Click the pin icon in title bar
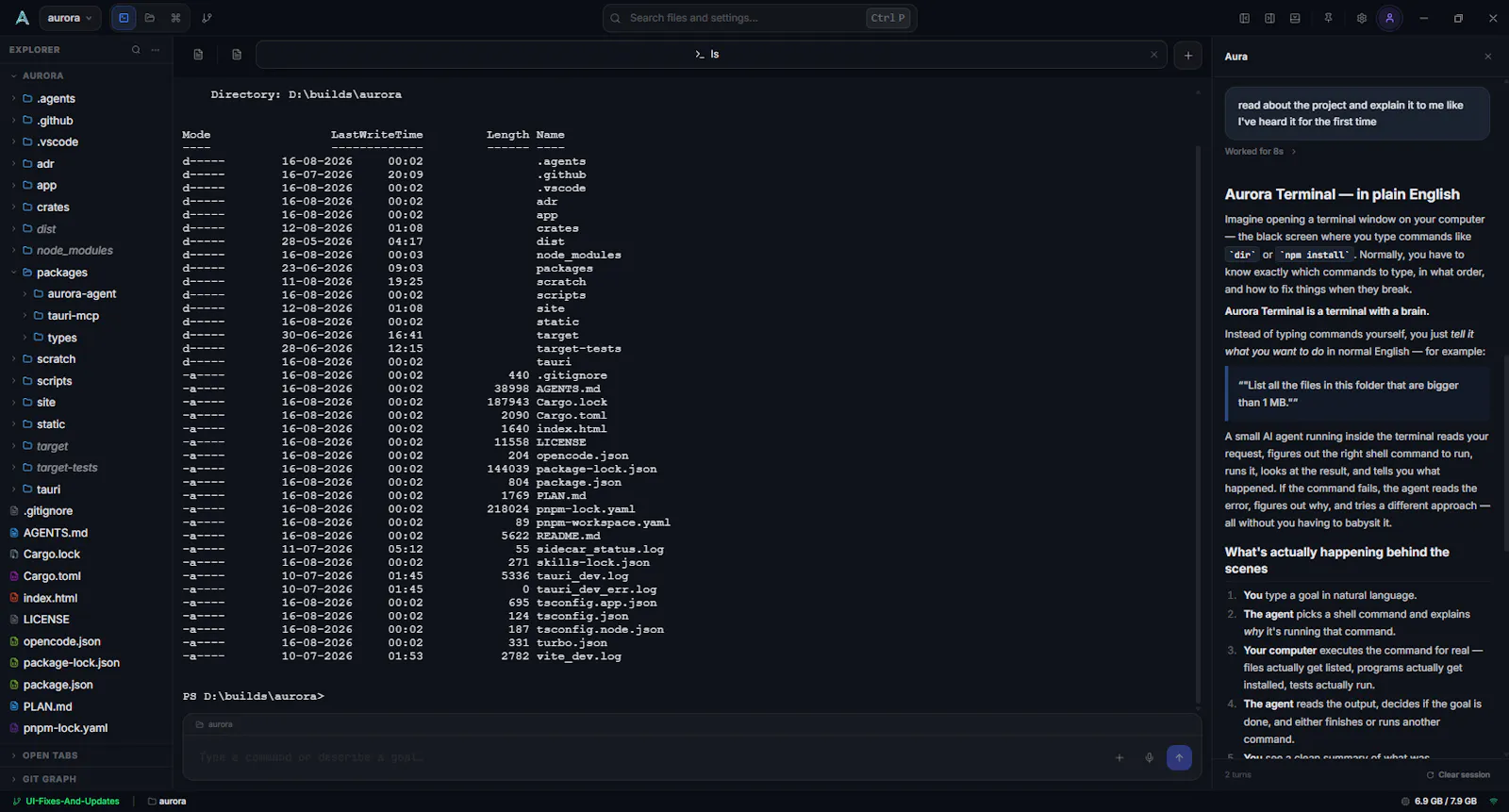The height and width of the screenshot is (812, 1509). tap(1328, 18)
